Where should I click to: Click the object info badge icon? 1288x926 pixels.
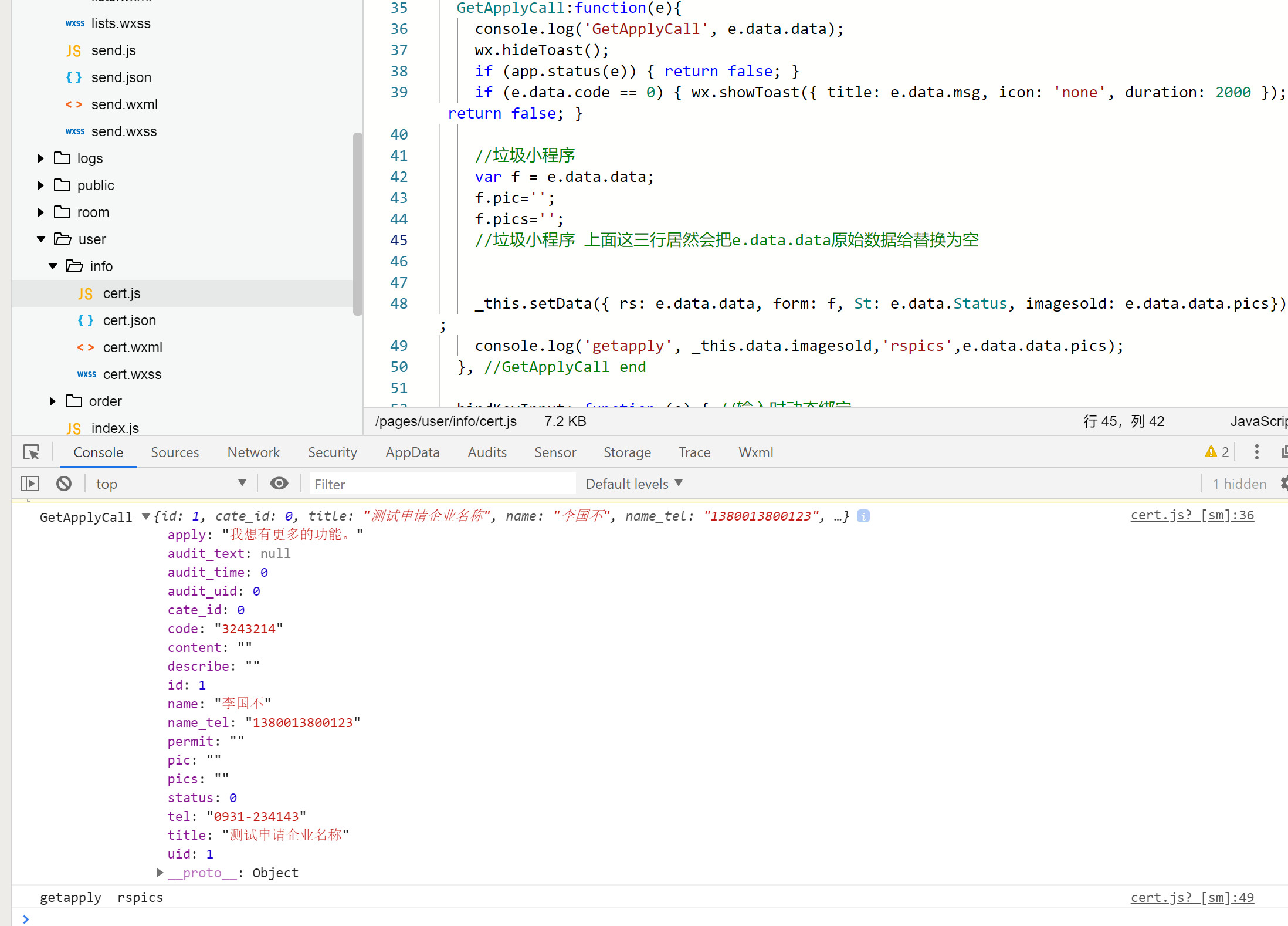point(863,516)
